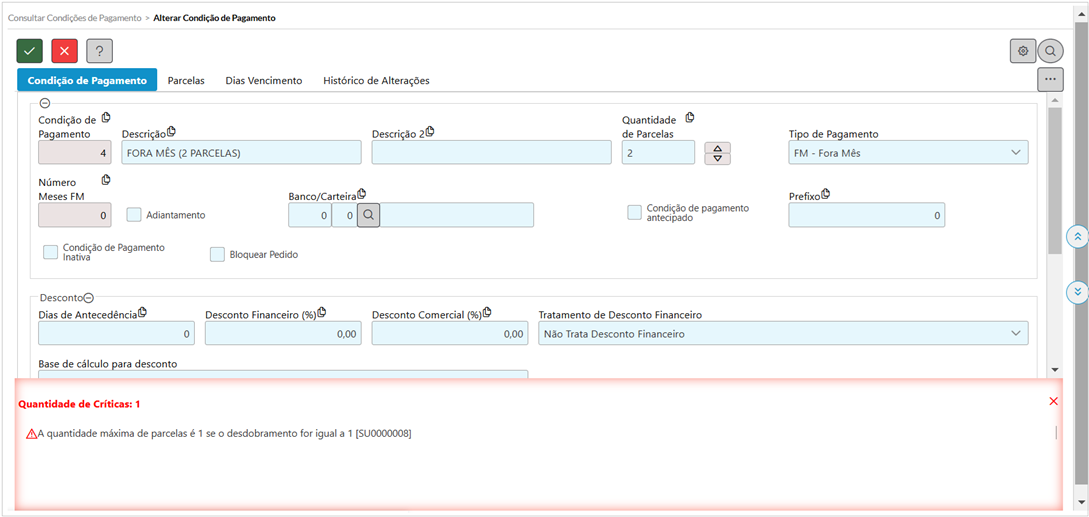Image resolution: width=1089 pixels, height=517 pixels.
Task: Toggle the Bloquear Pedido checkbox
Action: pos(217,254)
